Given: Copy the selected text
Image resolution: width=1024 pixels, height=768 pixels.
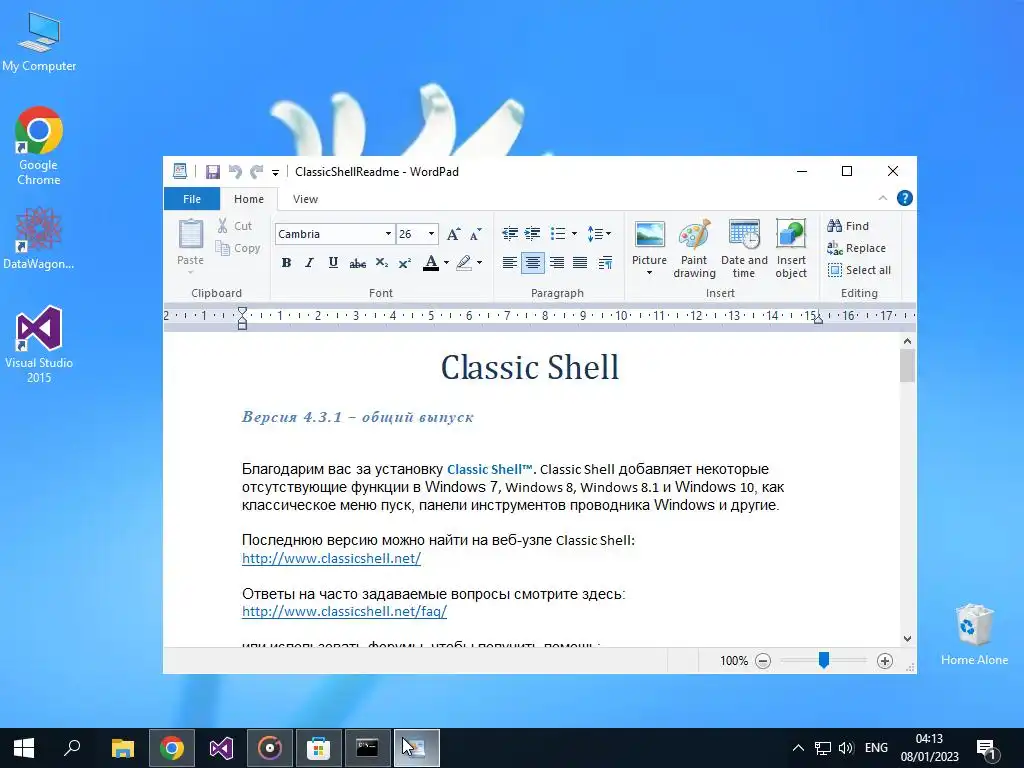Looking at the screenshot, I should (238, 248).
